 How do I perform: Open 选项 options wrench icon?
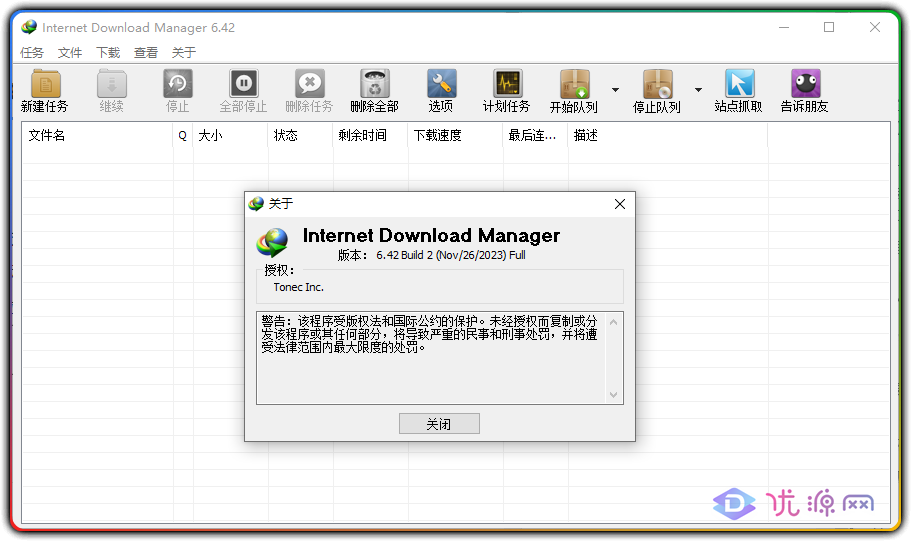coord(441,84)
